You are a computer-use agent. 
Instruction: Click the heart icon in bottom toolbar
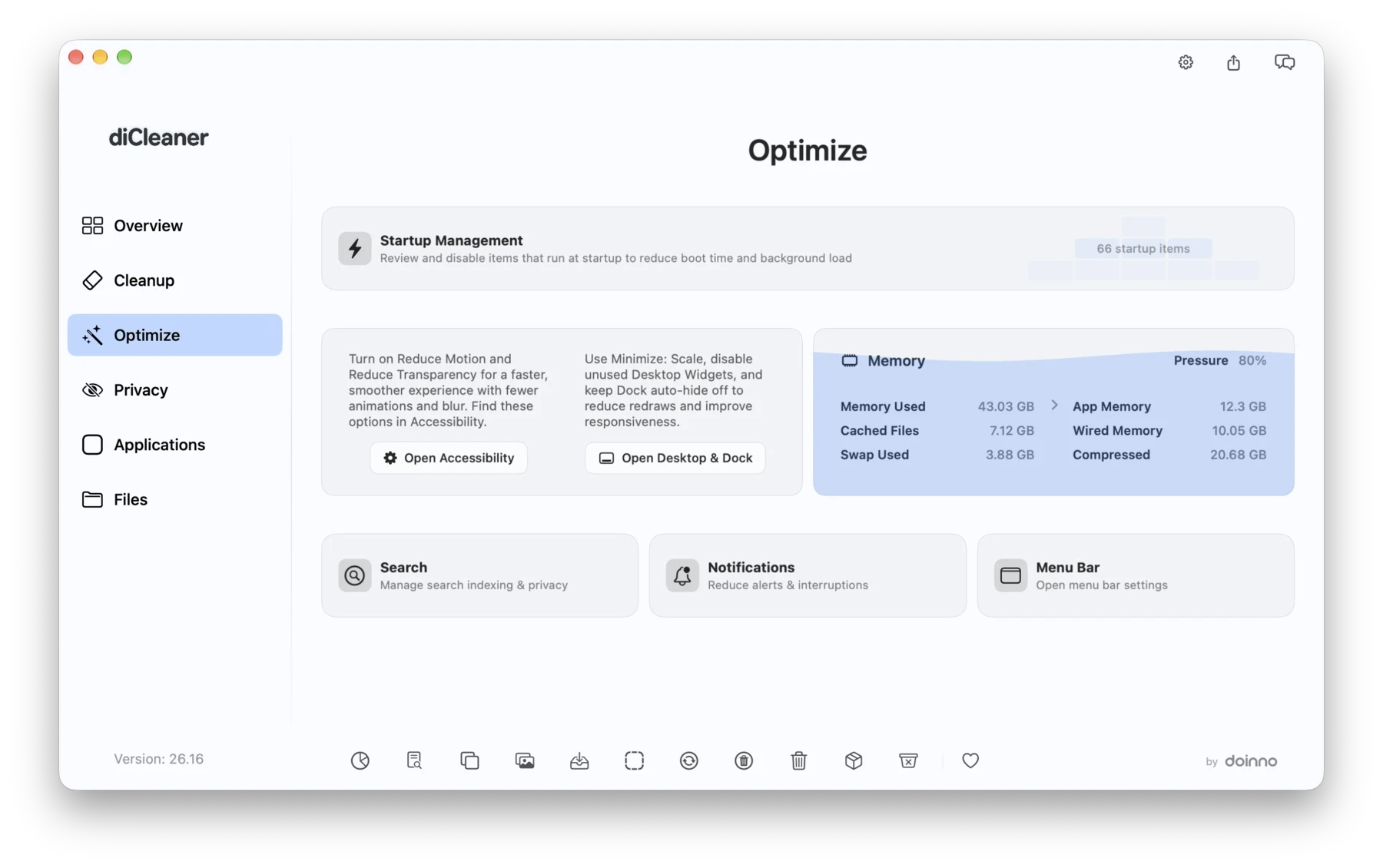click(970, 760)
